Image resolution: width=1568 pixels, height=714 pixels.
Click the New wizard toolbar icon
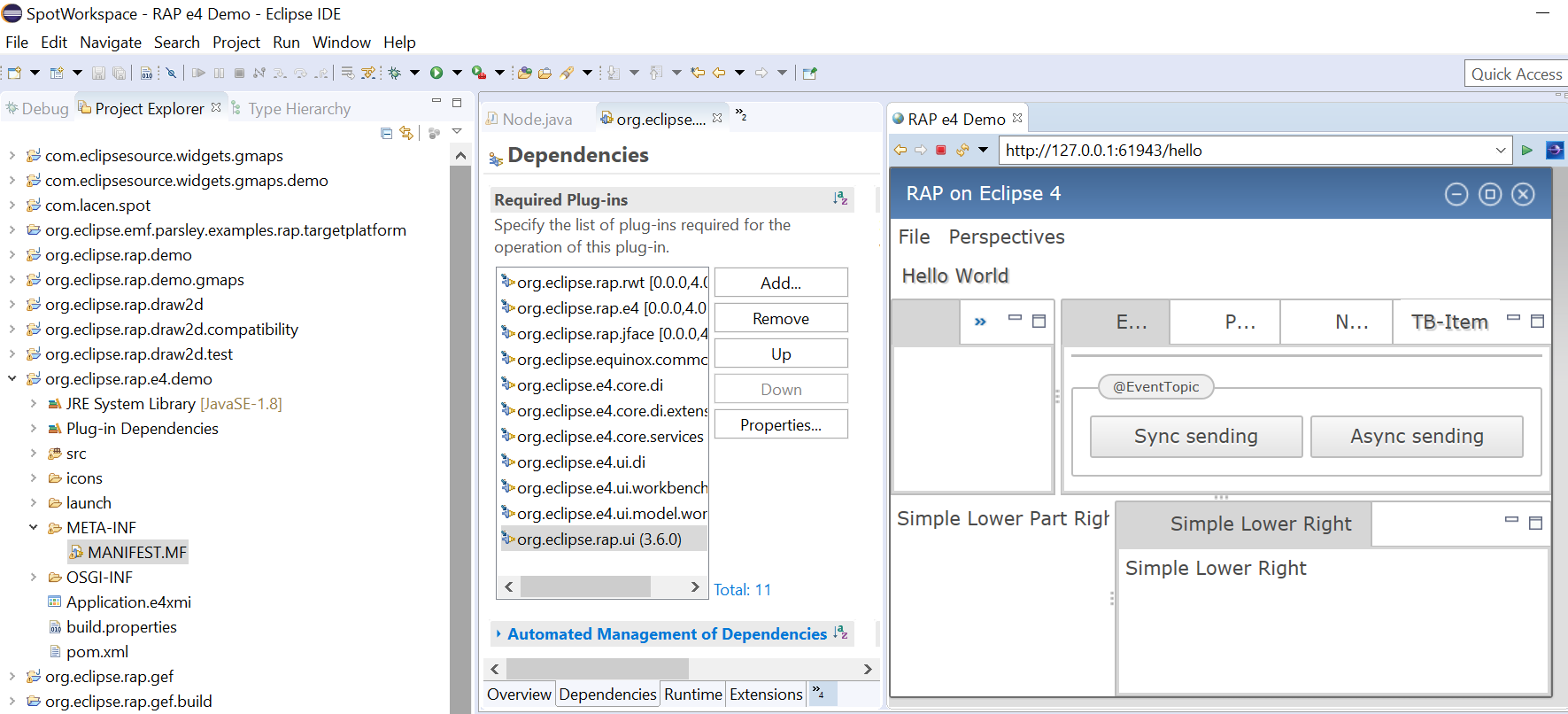coord(14,74)
